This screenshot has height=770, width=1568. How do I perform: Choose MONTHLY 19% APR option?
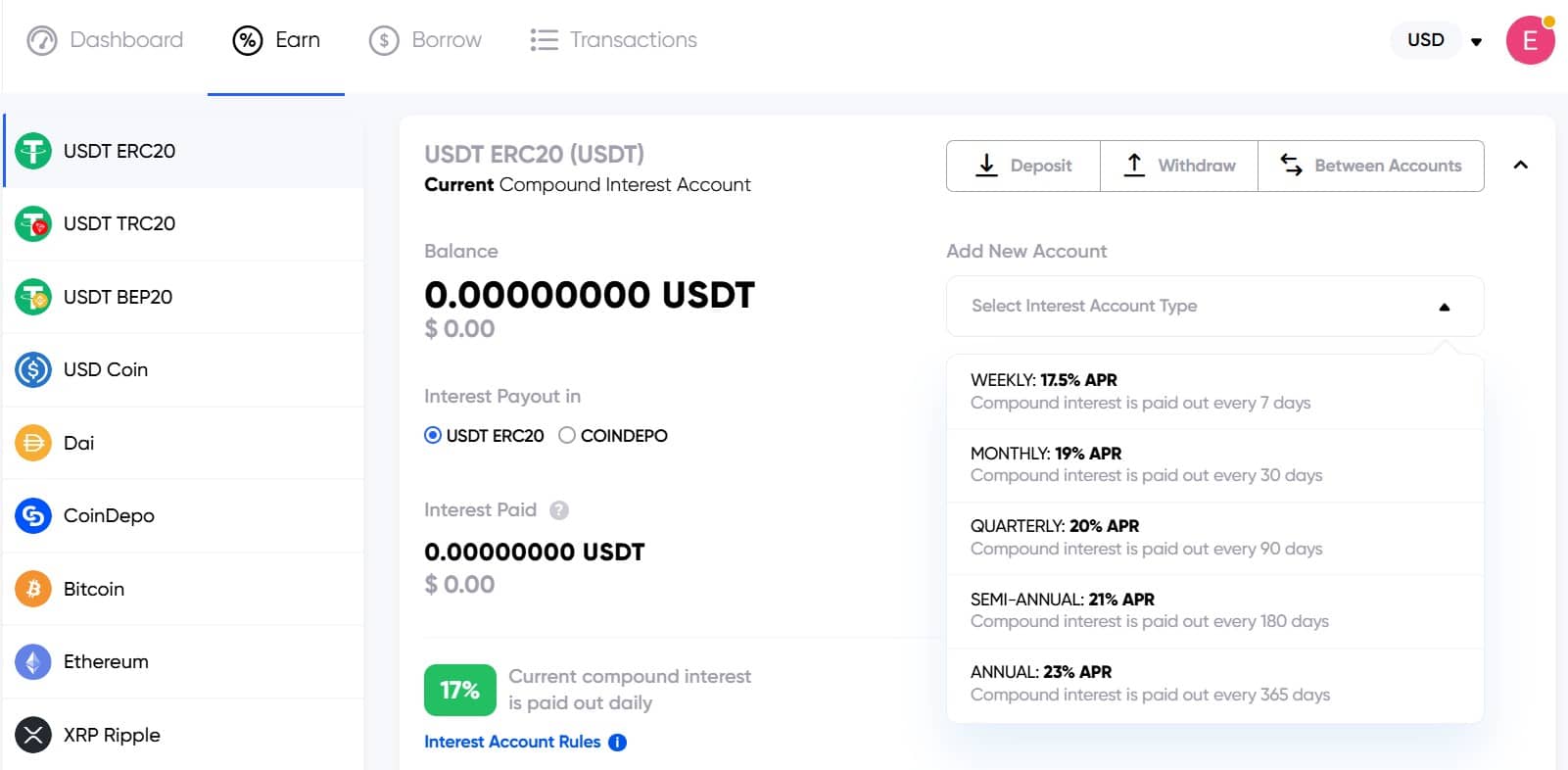tap(1214, 464)
